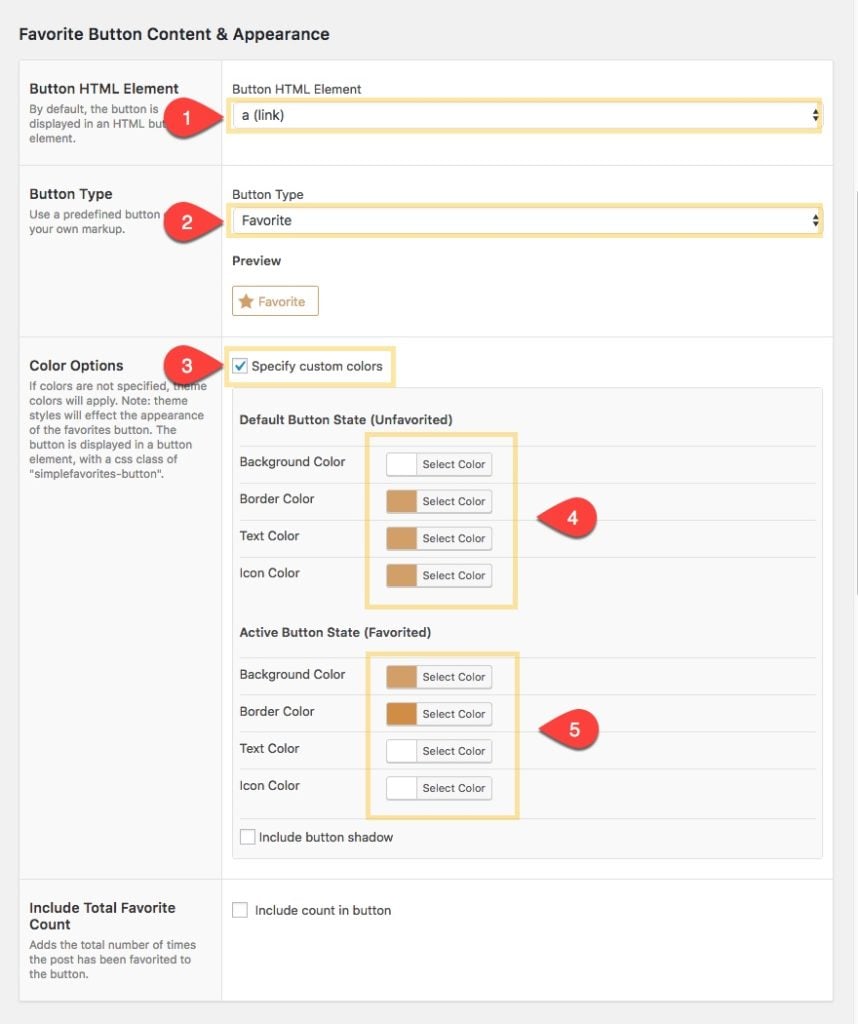Click the Favorite preview button
Viewport: 858px width, 1024px height.
[x=275, y=299]
